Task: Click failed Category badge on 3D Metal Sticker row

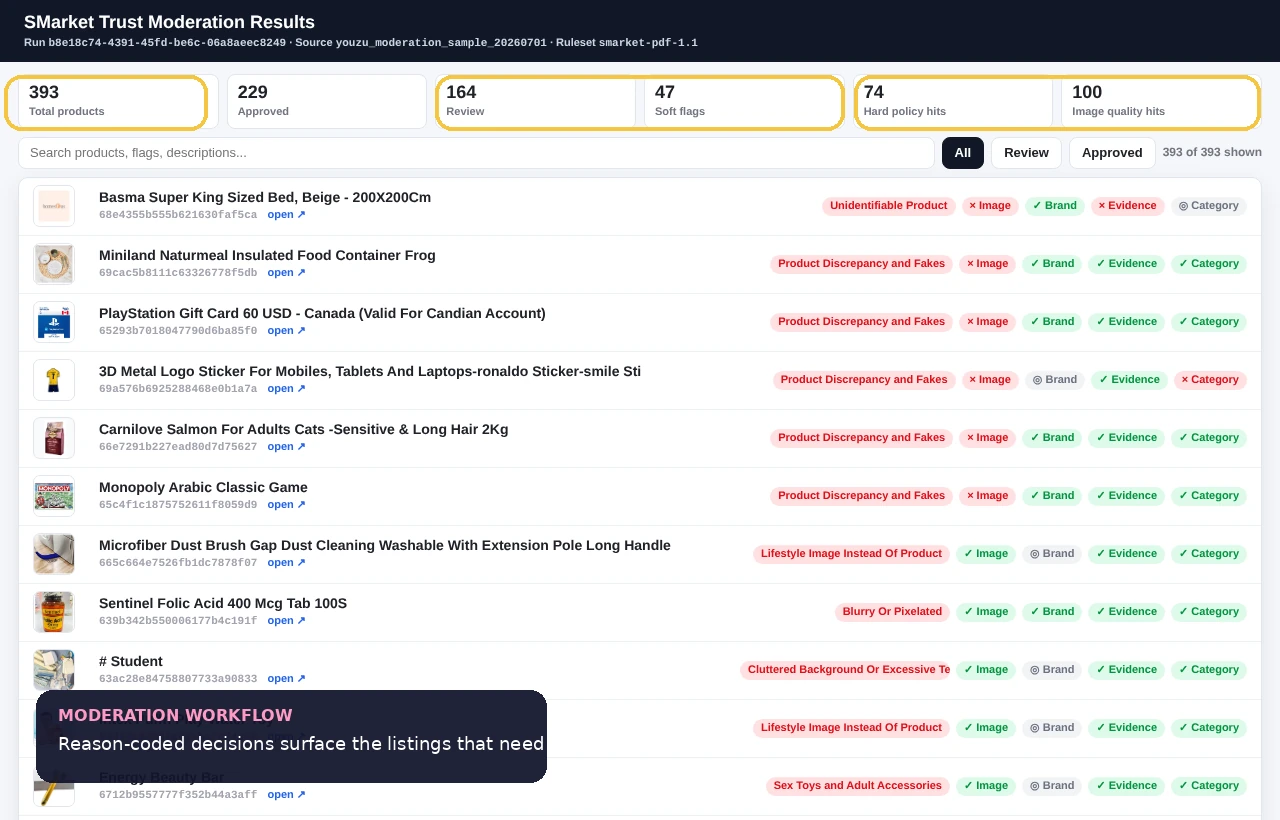Action: coord(1210,380)
